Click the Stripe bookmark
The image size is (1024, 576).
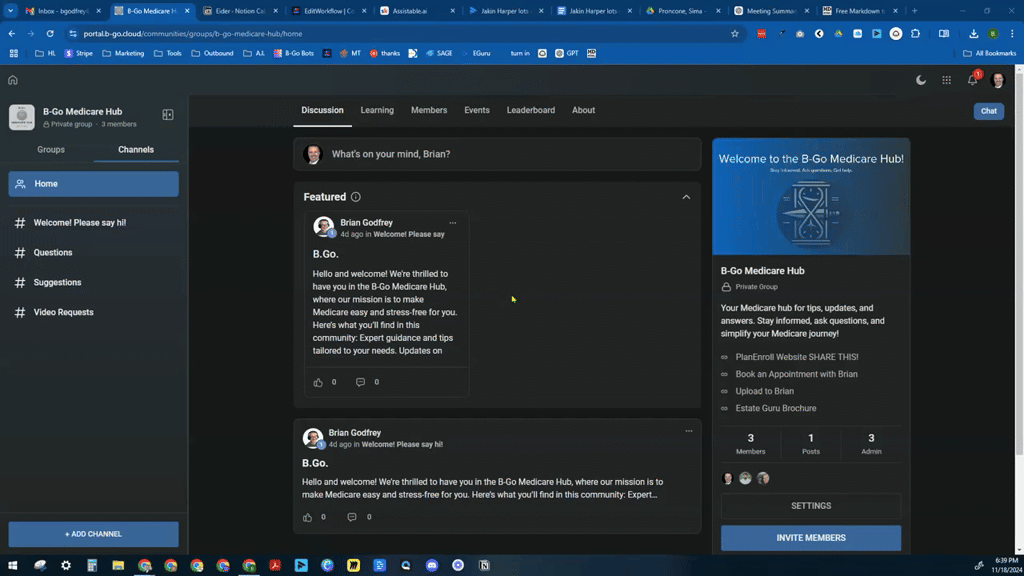[x=79, y=54]
